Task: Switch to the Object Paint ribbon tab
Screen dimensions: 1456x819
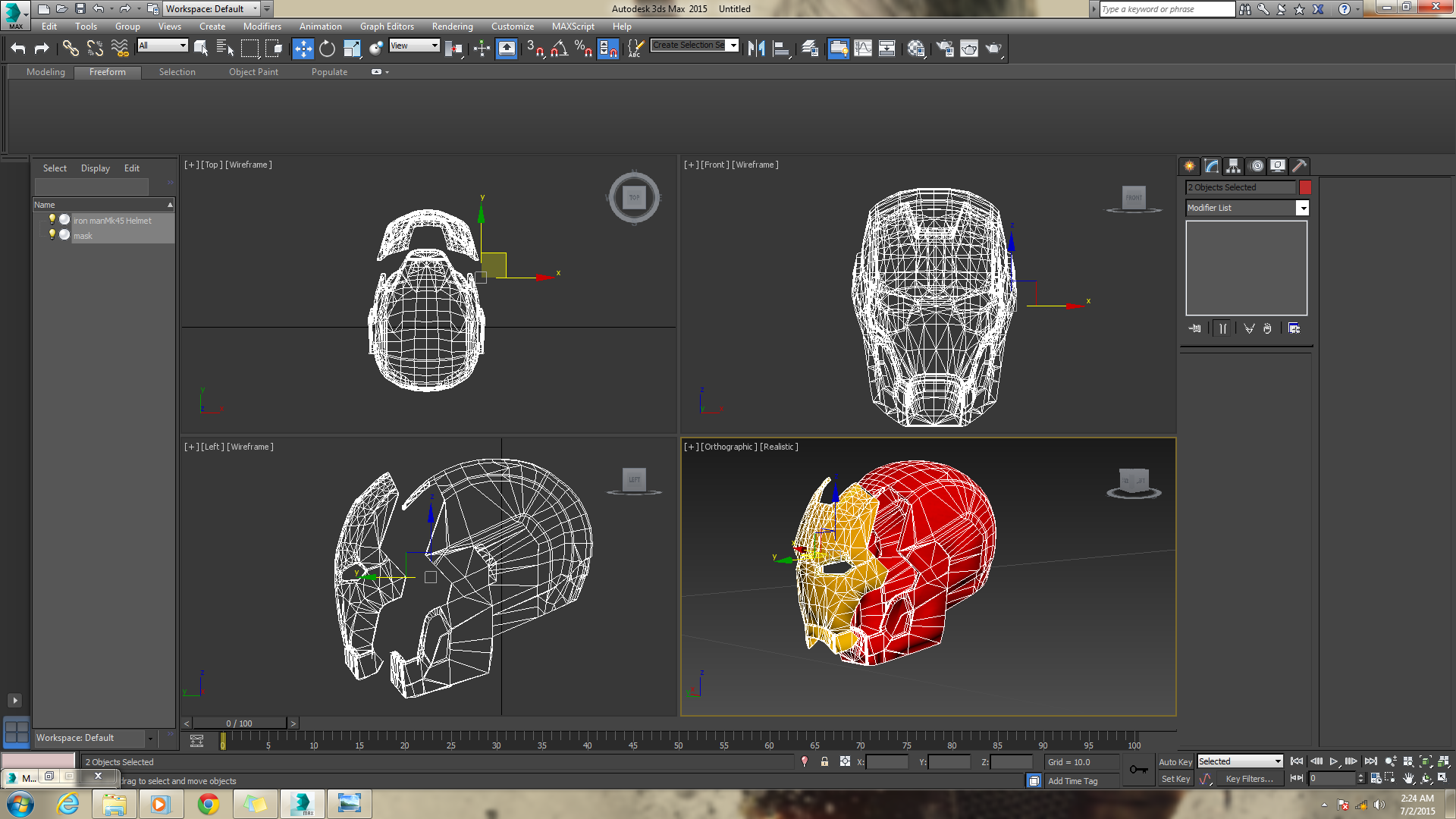Action: (253, 72)
